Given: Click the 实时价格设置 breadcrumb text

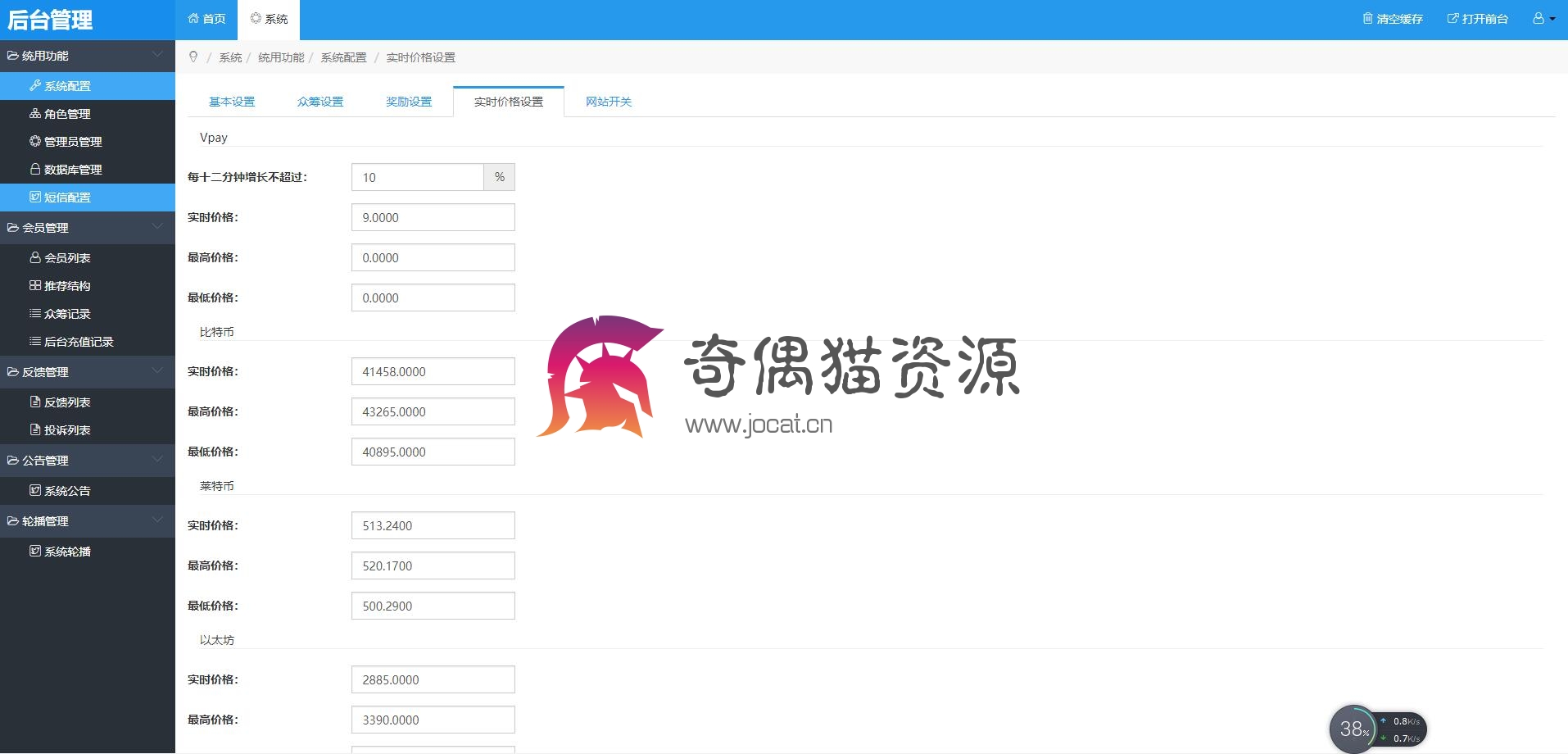Looking at the screenshot, I should [x=420, y=57].
